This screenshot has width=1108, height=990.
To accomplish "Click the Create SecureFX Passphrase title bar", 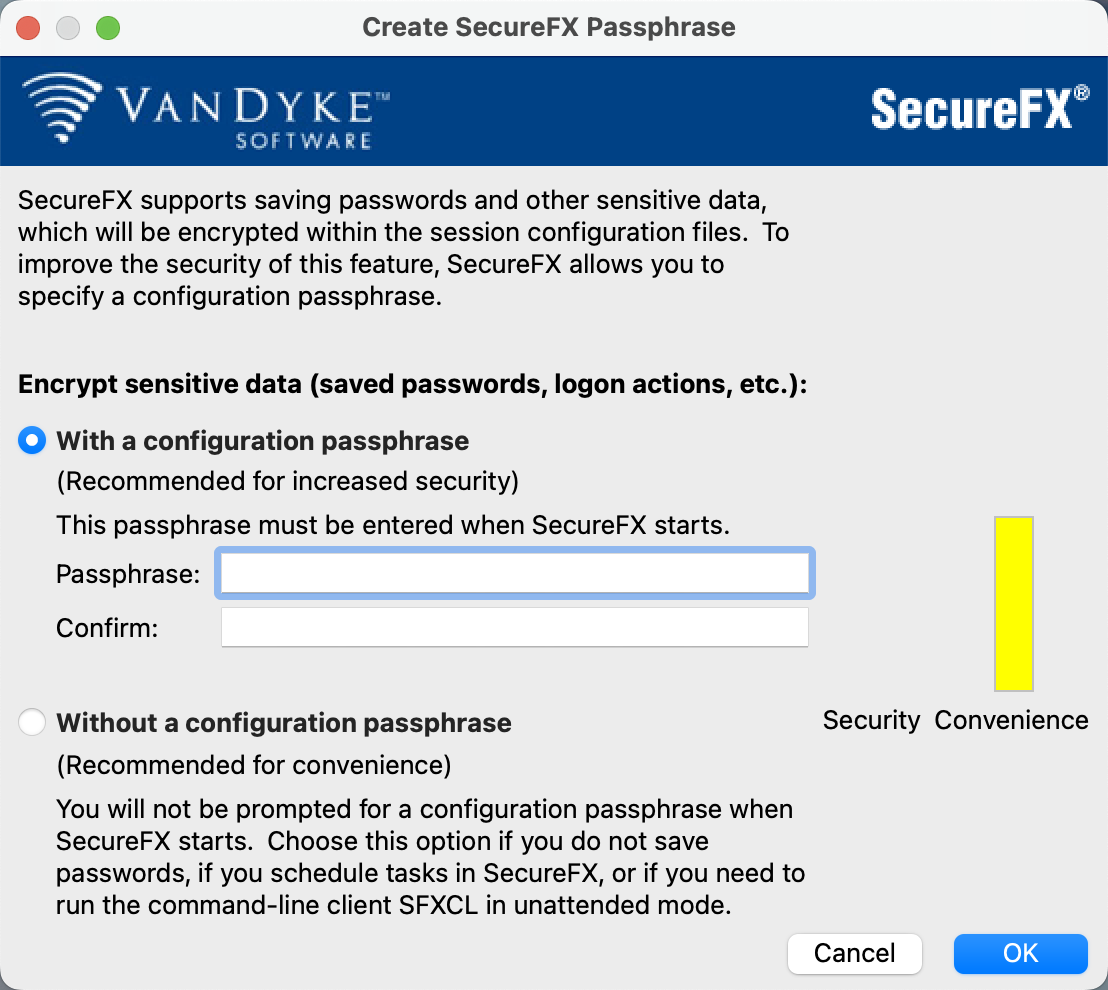I will 549,28.
